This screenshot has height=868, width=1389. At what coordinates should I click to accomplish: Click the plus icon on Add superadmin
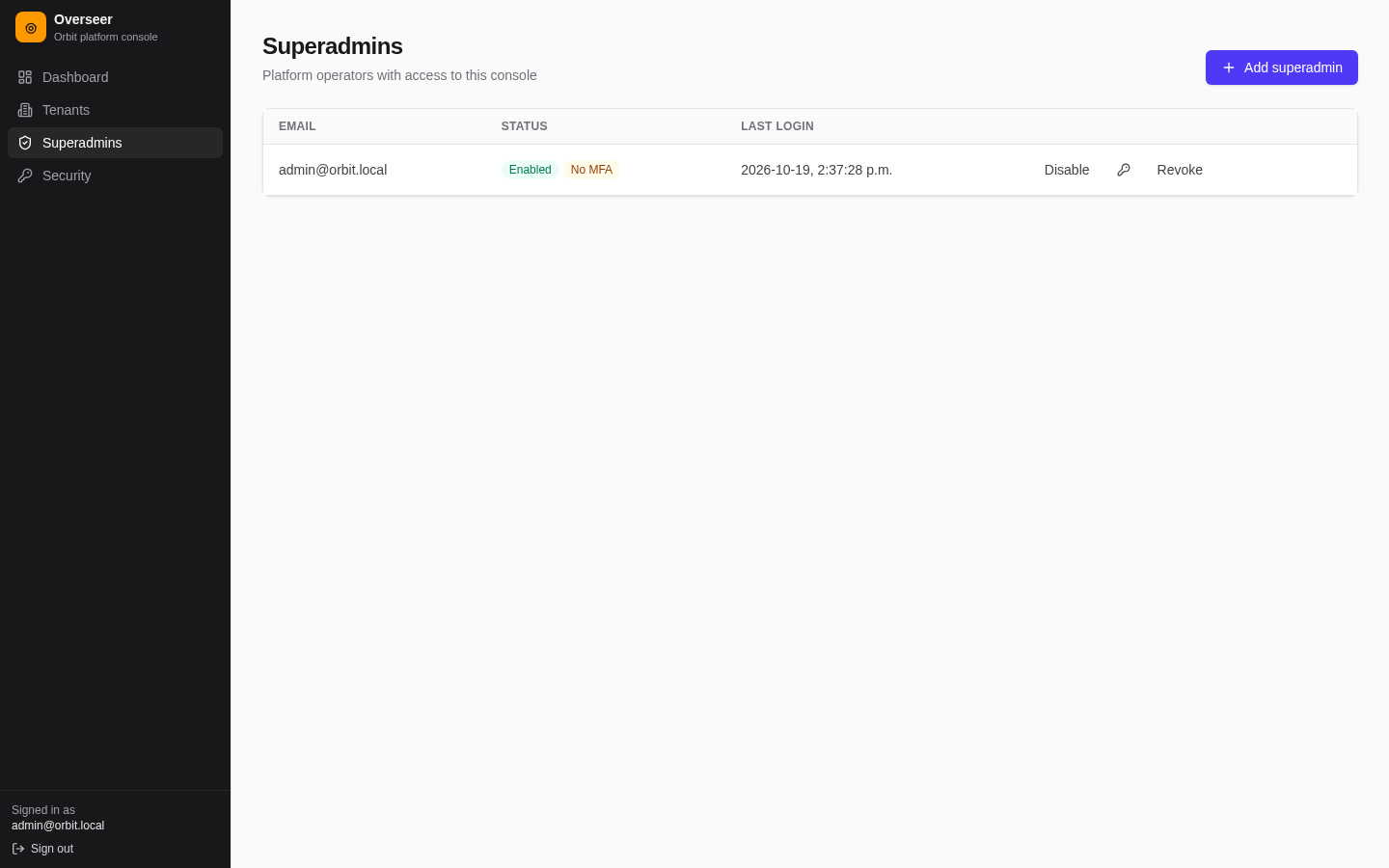pyautogui.click(x=1229, y=68)
